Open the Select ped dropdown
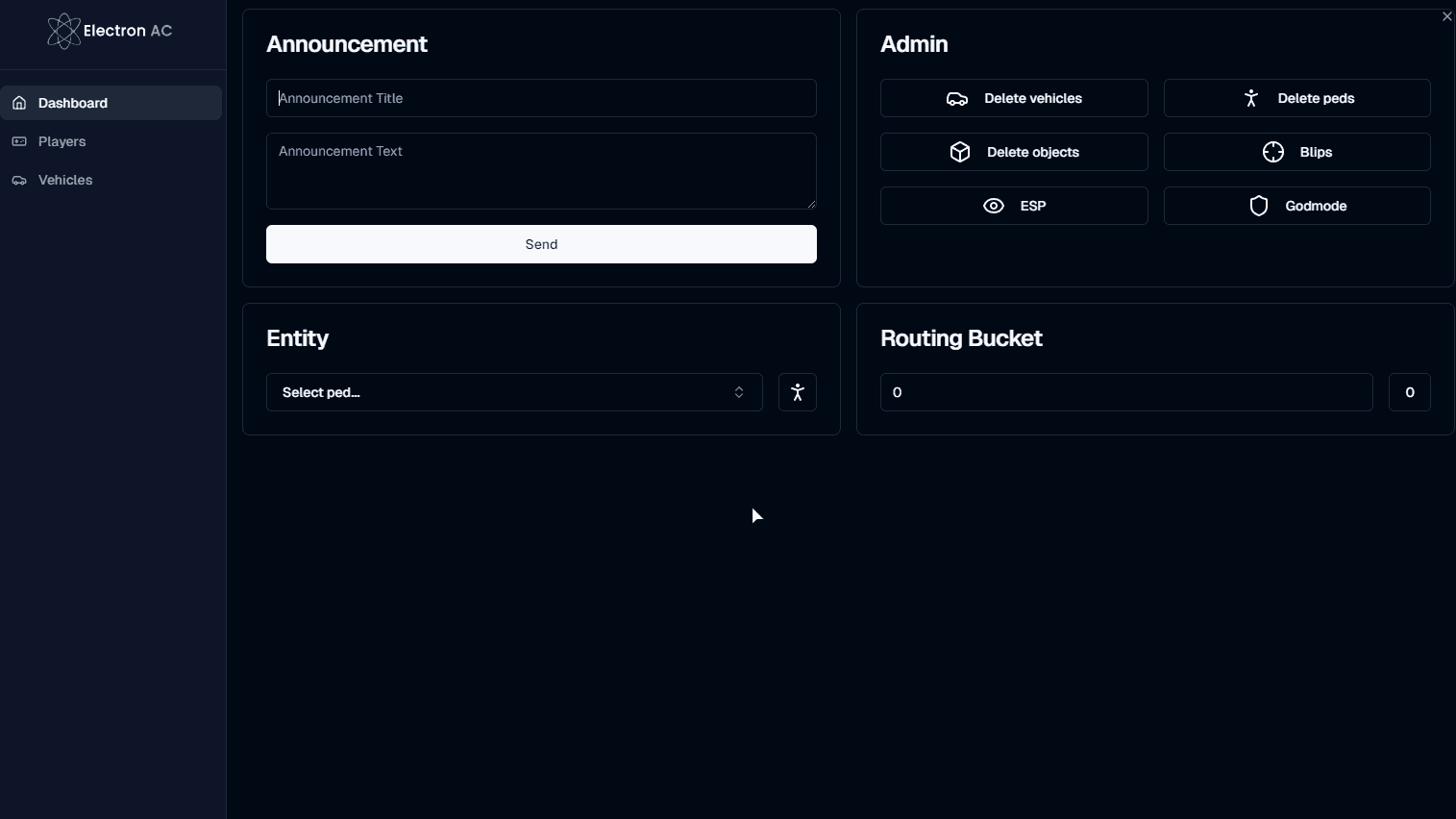The image size is (1456, 819). (x=514, y=392)
